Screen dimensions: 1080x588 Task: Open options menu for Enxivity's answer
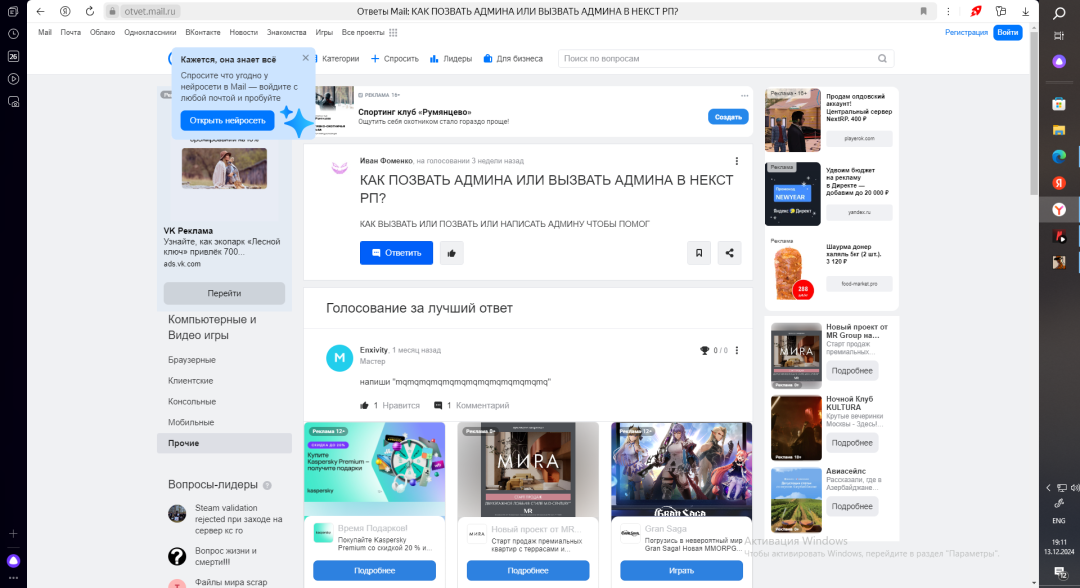pos(736,350)
